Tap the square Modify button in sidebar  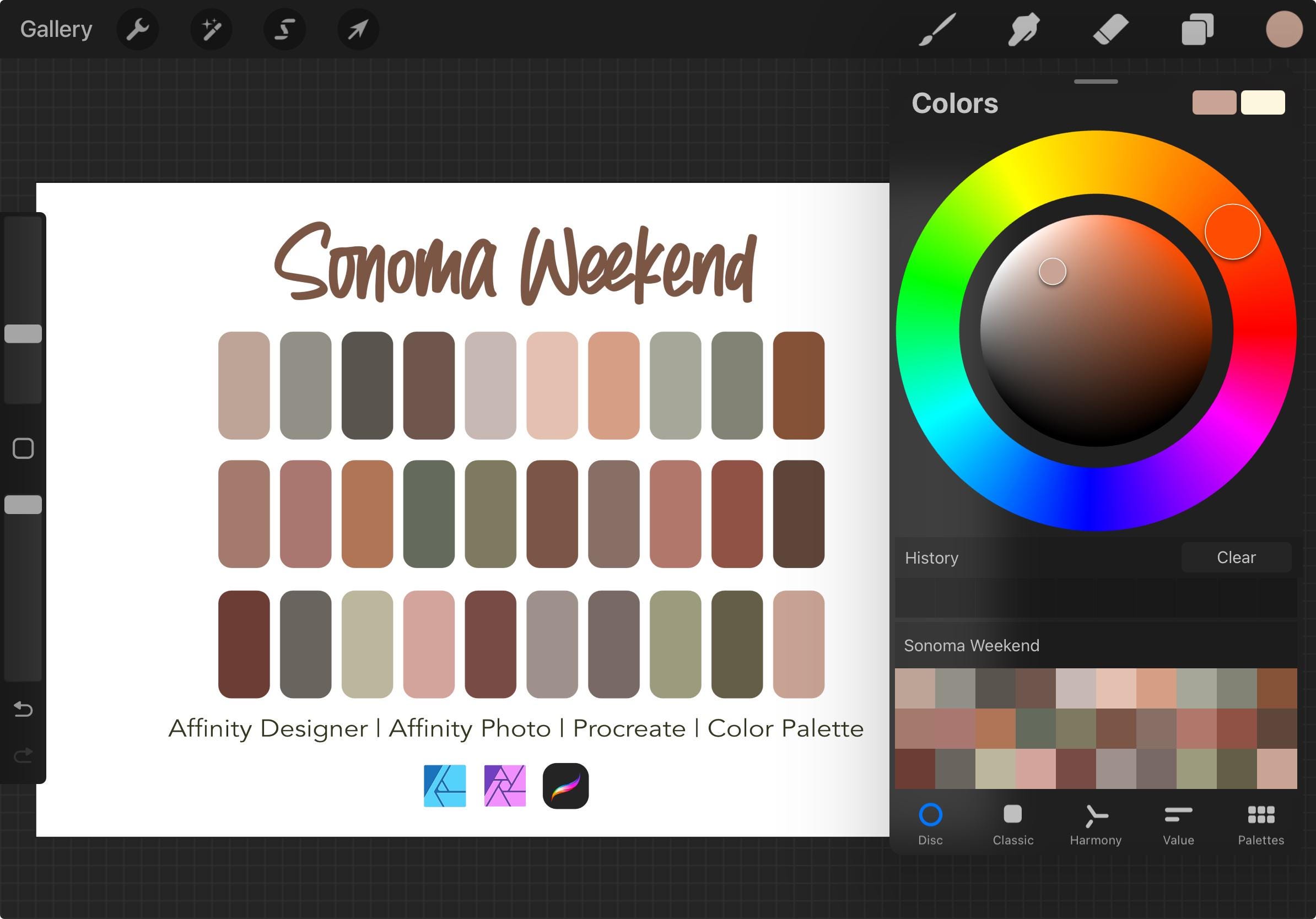[23, 448]
